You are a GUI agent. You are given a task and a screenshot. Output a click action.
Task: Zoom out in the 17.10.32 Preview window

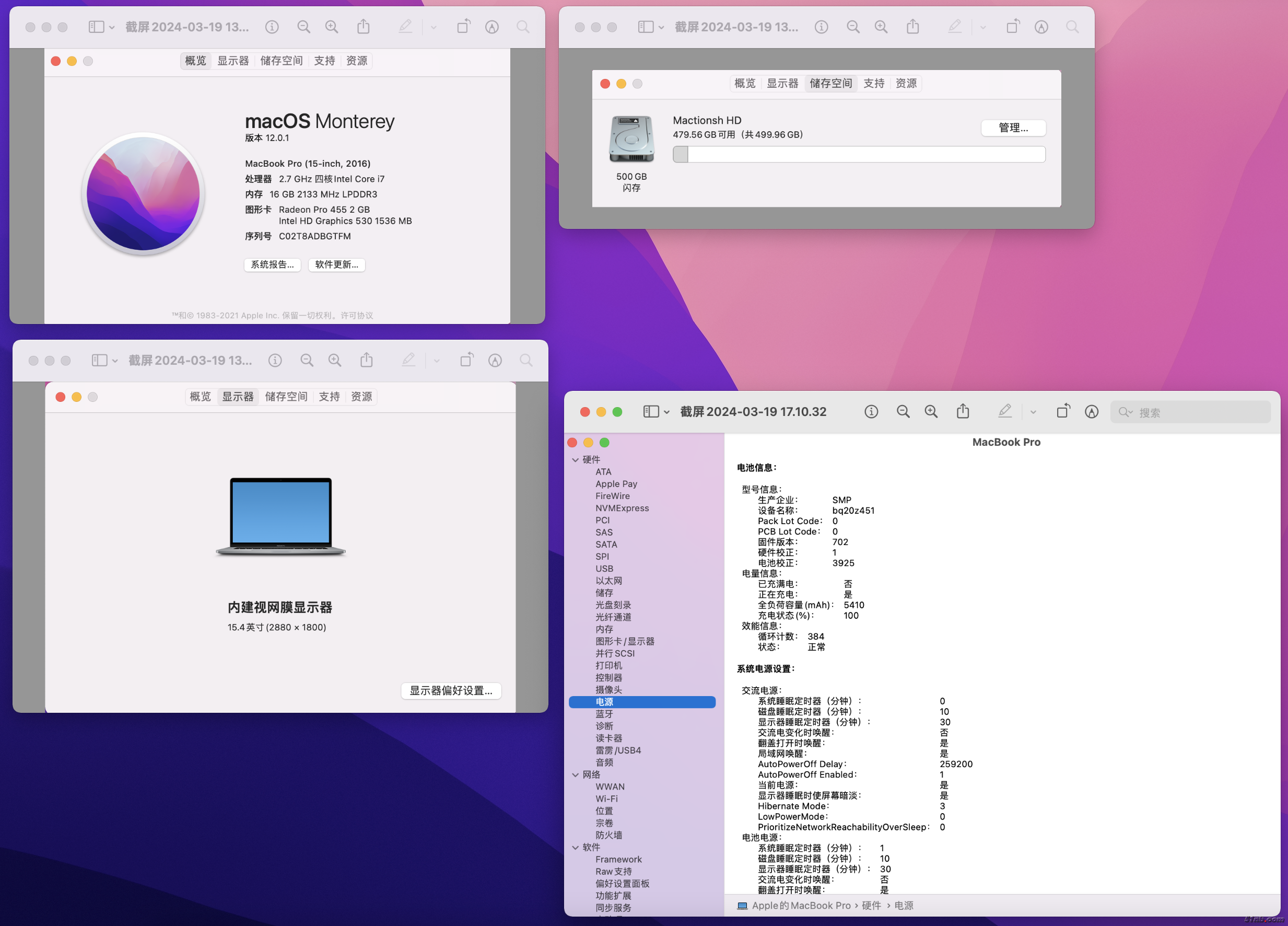click(903, 411)
